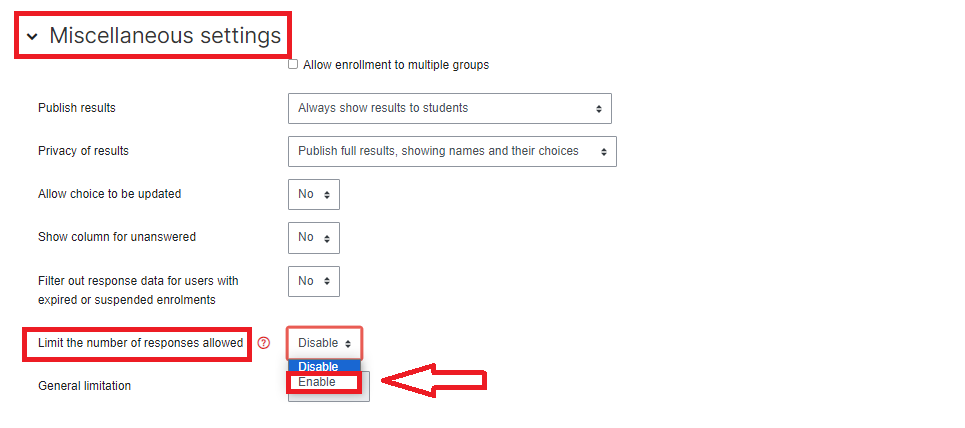Screen dimensions: 965x428
Task: Click the Limit the number of responses allowed label
Action: 140,343
